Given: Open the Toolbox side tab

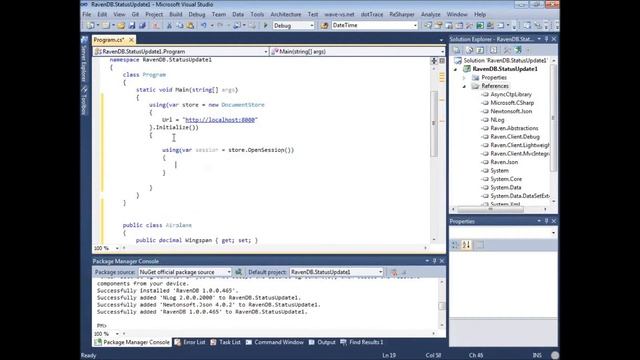Looking at the screenshot, I should tap(84, 100).
